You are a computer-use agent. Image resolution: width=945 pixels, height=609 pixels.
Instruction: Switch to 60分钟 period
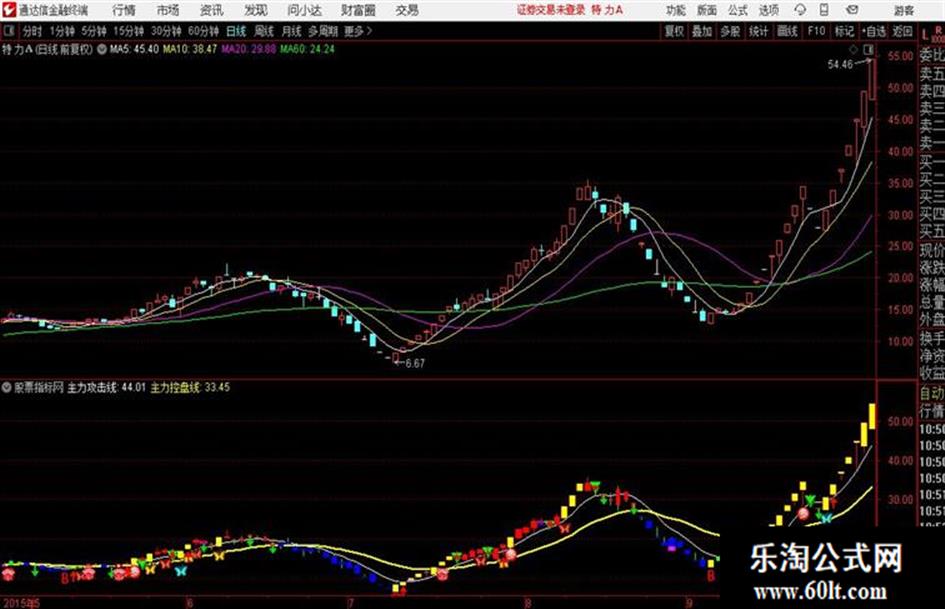[x=204, y=31]
